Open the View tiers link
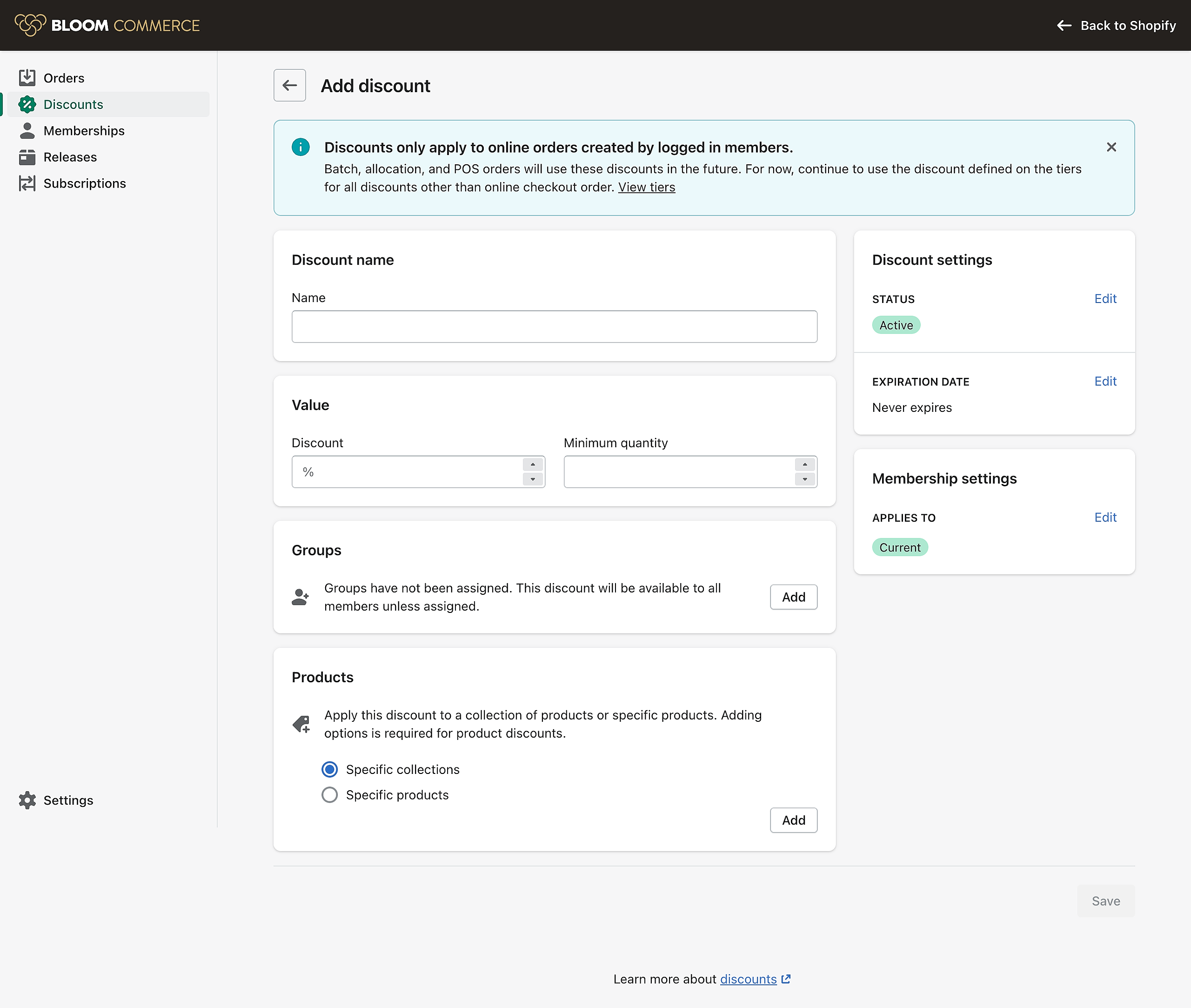This screenshot has width=1191, height=1008. pos(646,188)
